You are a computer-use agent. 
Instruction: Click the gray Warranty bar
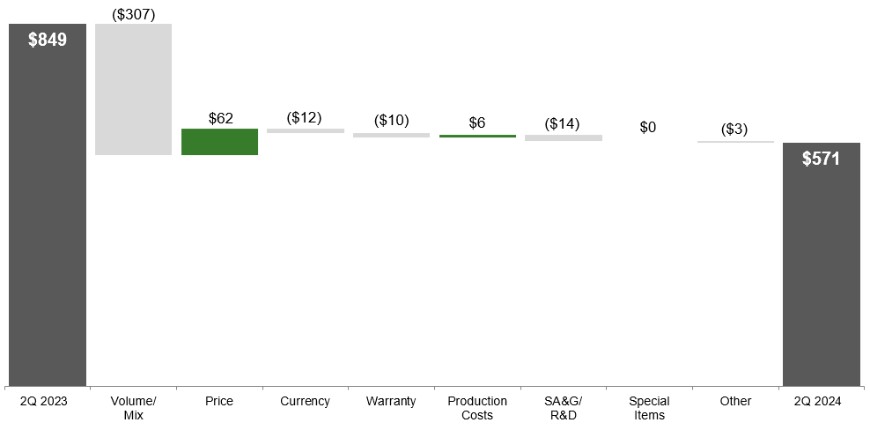click(391, 134)
